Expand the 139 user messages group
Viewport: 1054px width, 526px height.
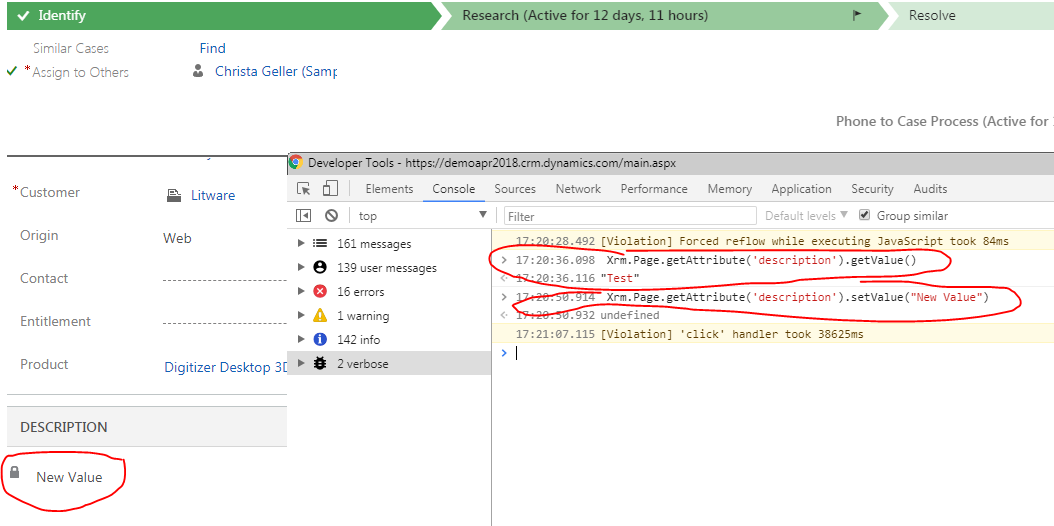click(x=301, y=267)
